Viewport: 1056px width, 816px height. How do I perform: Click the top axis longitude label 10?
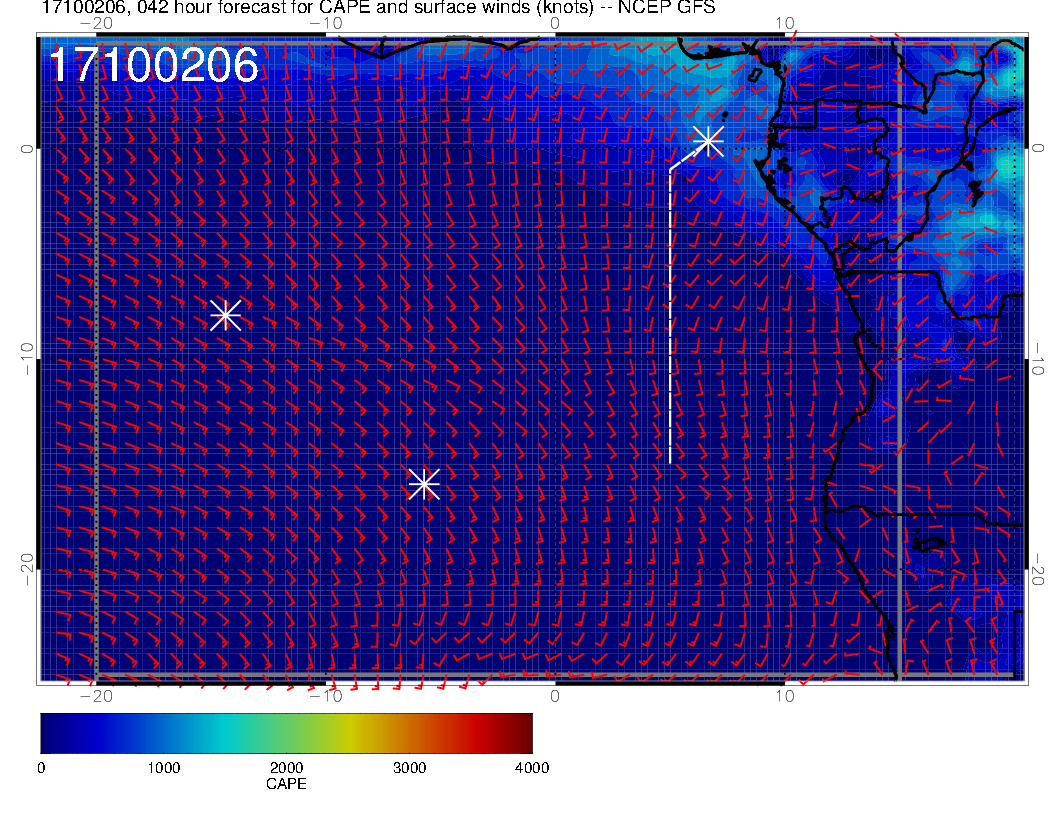tap(785, 24)
